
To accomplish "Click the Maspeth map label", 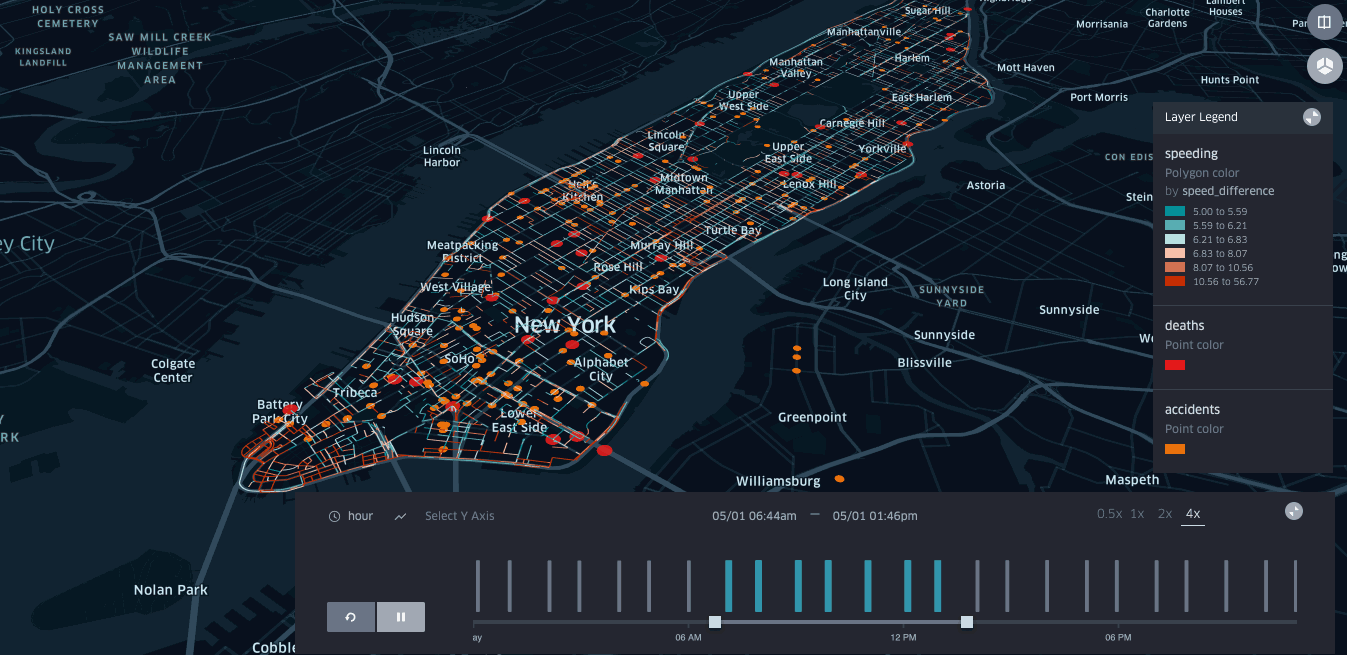I will (1133, 480).
